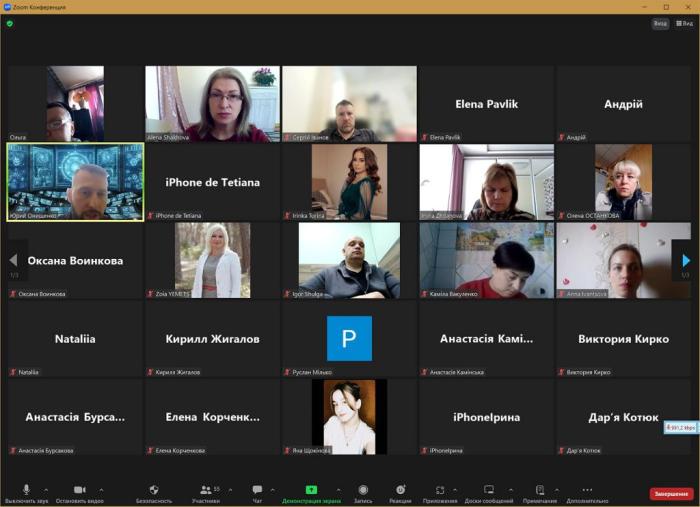Open the Notes (Примечания) icon
This screenshot has height=507, width=700.
point(540,489)
